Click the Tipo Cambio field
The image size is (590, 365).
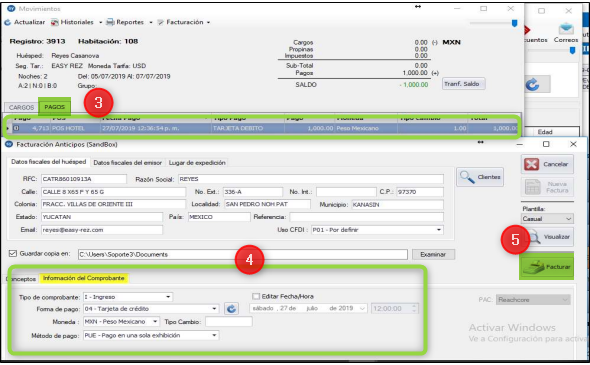point(228,322)
